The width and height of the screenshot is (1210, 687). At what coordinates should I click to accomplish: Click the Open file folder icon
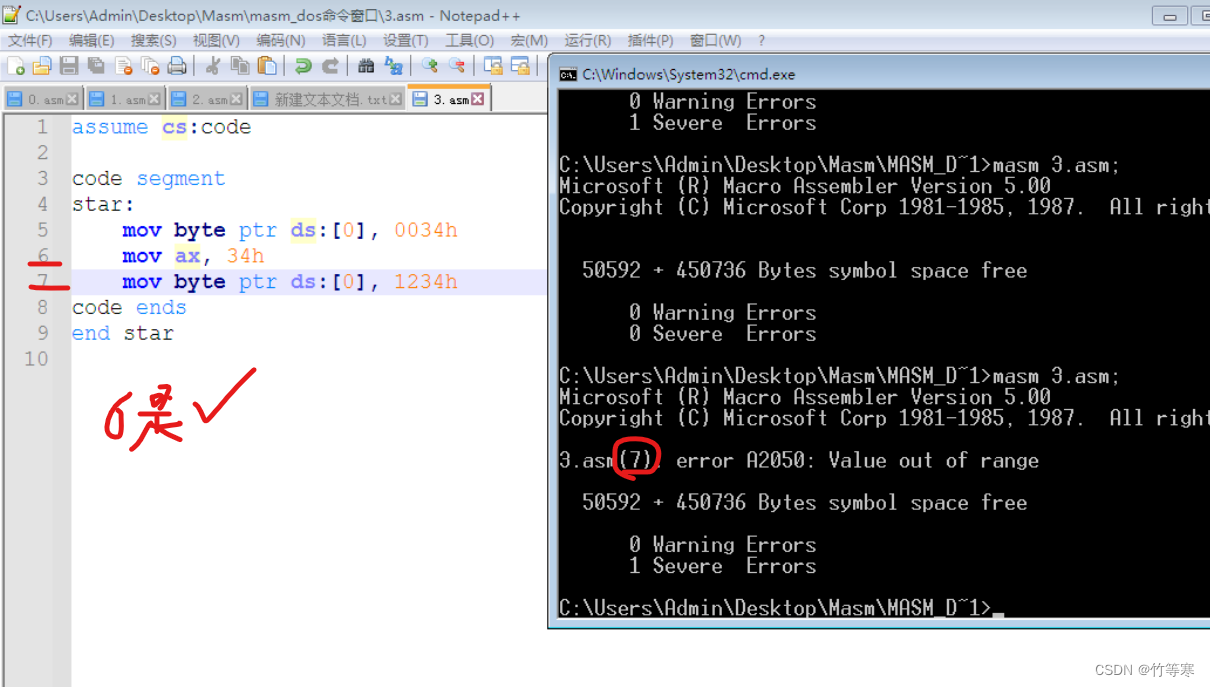42,66
